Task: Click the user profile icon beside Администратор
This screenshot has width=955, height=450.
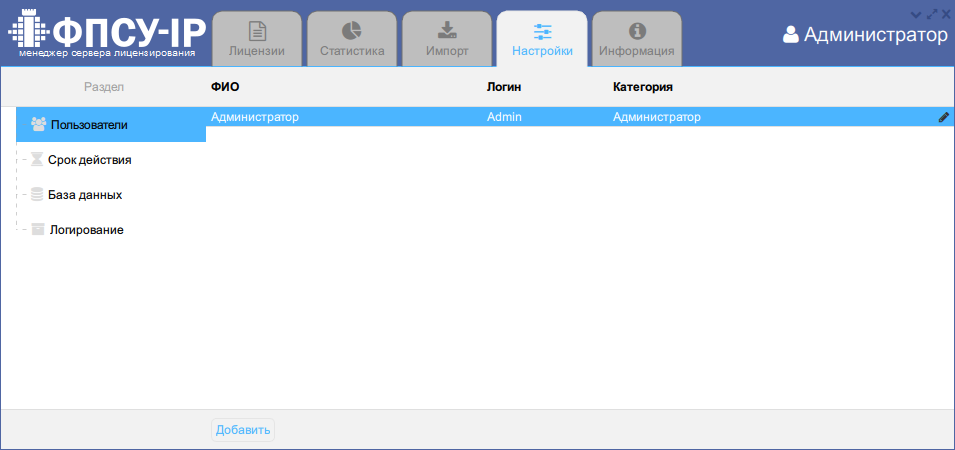Action: 791,35
